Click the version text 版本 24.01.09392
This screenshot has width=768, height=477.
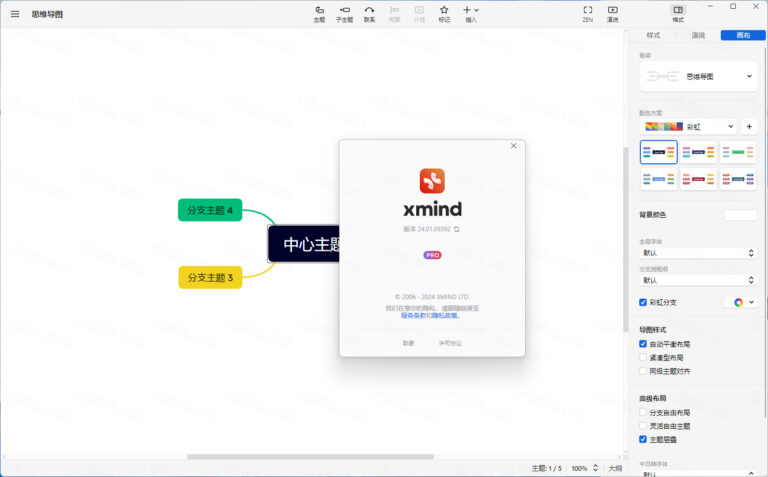(427, 229)
